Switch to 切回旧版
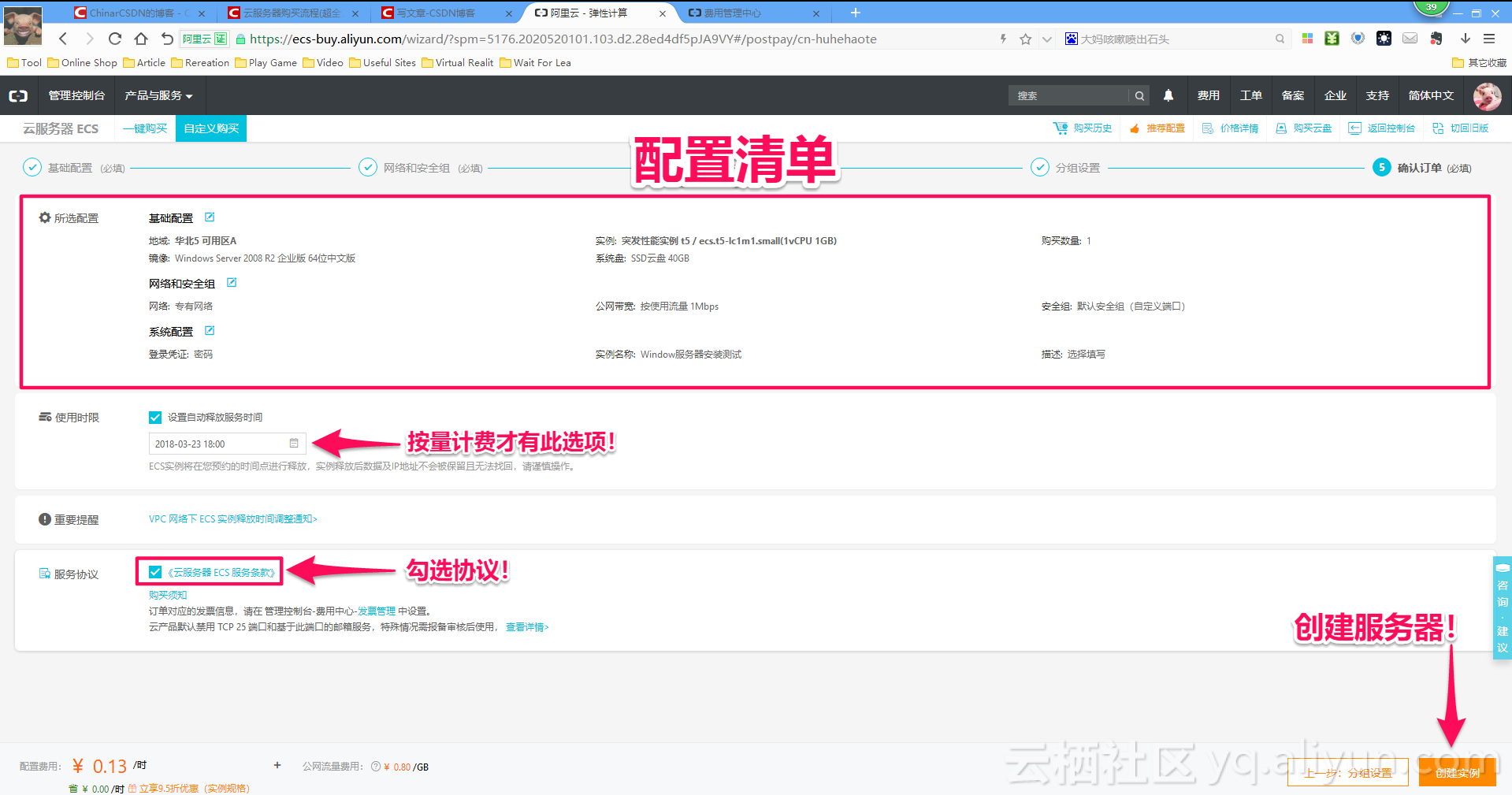Image resolution: width=1512 pixels, height=795 pixels. click(x=1460, y=128)
